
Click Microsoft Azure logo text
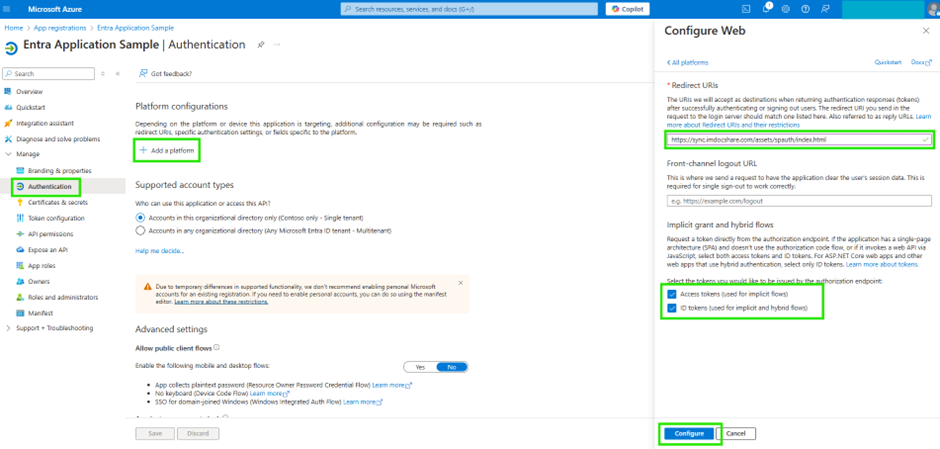pyautogui.click(x=55, y=9)
